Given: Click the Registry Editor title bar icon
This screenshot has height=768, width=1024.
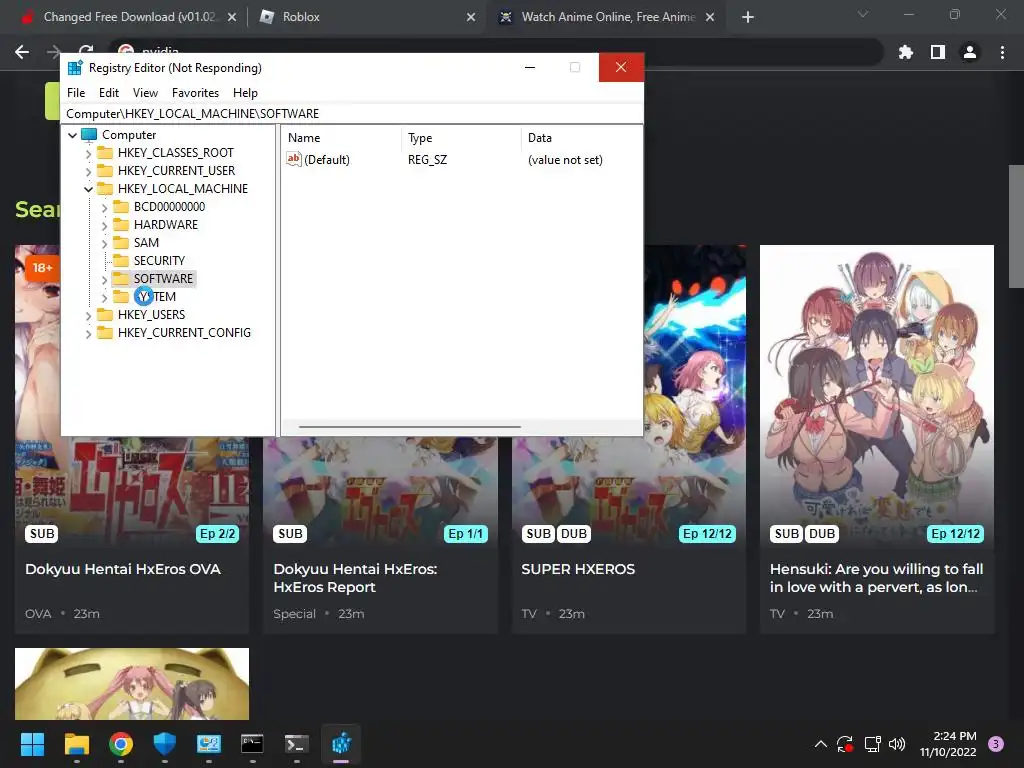Looking at the screenshot, I should coord(75,68).
